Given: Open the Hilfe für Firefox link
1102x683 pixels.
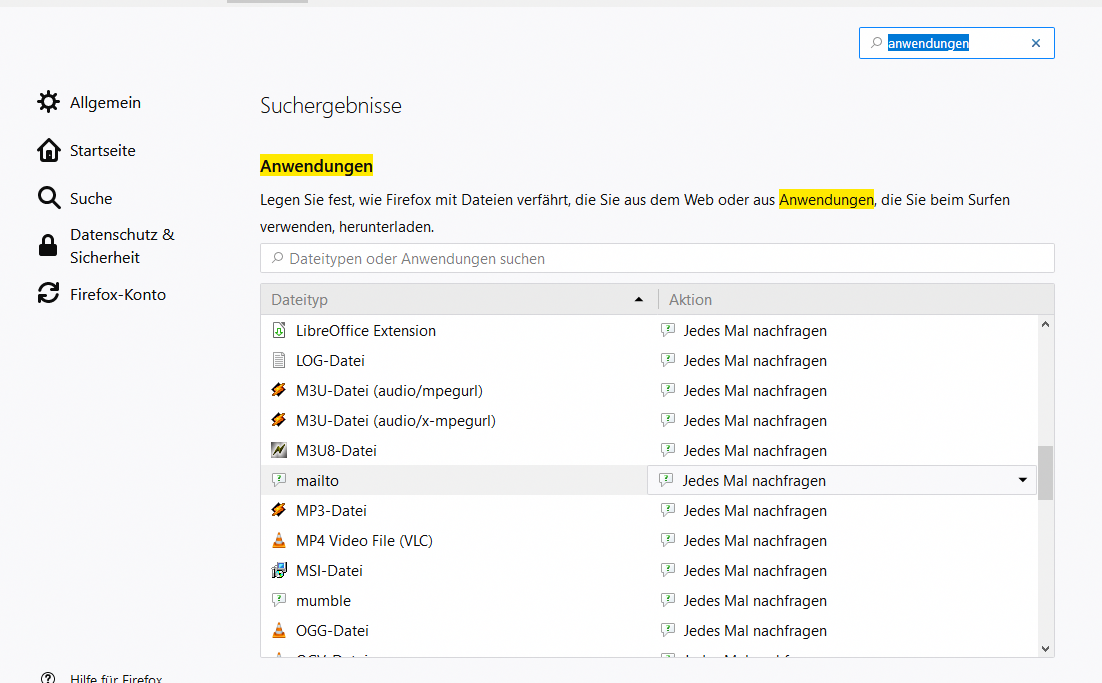Looking at the screenshot, I should click(x=116, y=678).
